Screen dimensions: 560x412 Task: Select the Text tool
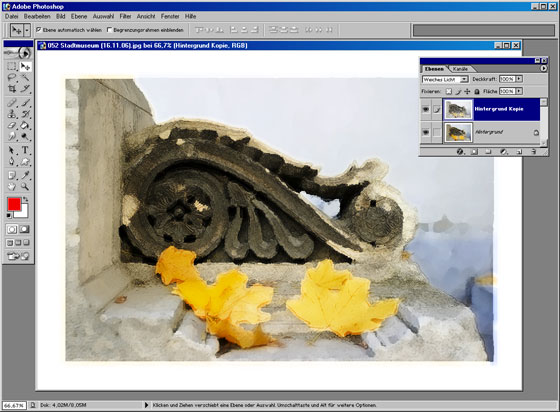(x=25, y=150)
